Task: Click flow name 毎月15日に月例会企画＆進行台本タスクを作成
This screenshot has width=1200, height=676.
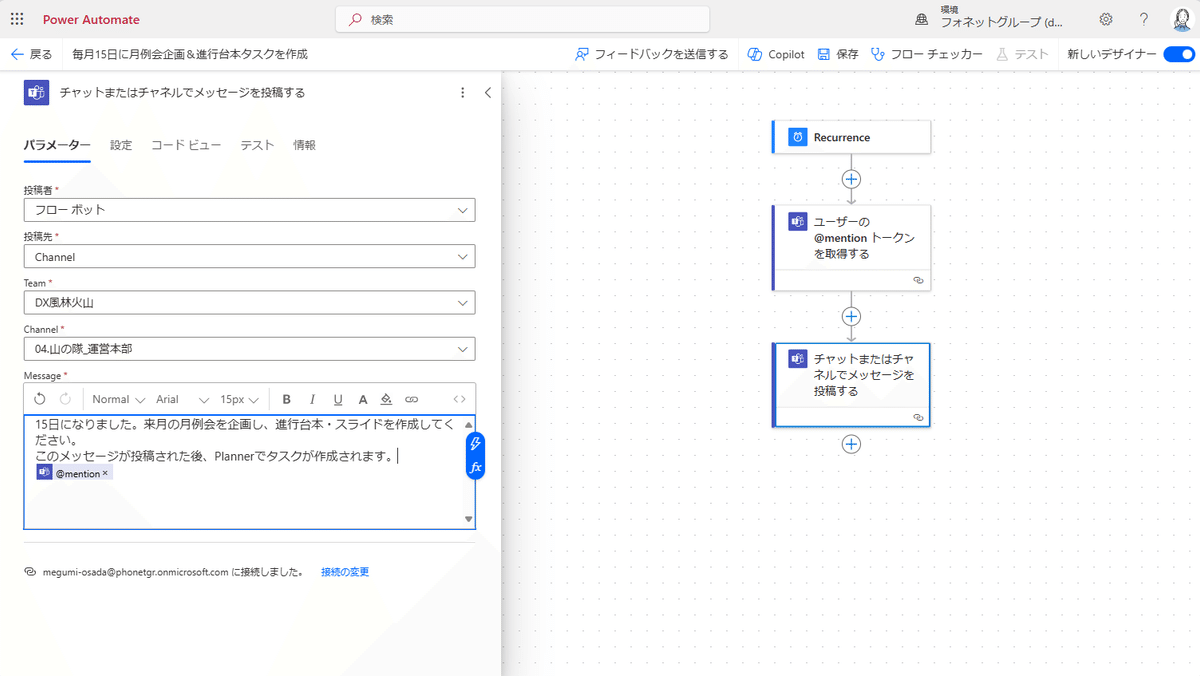Action: (x=190, y=54)
